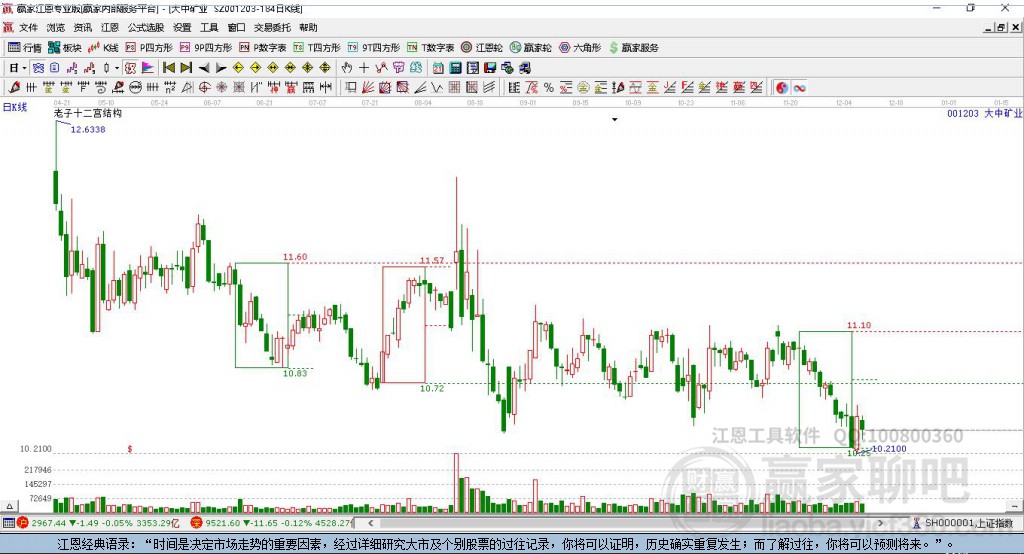1024x554 pixels.
Task: Open the calculator icon
Action: coord(455,68)
